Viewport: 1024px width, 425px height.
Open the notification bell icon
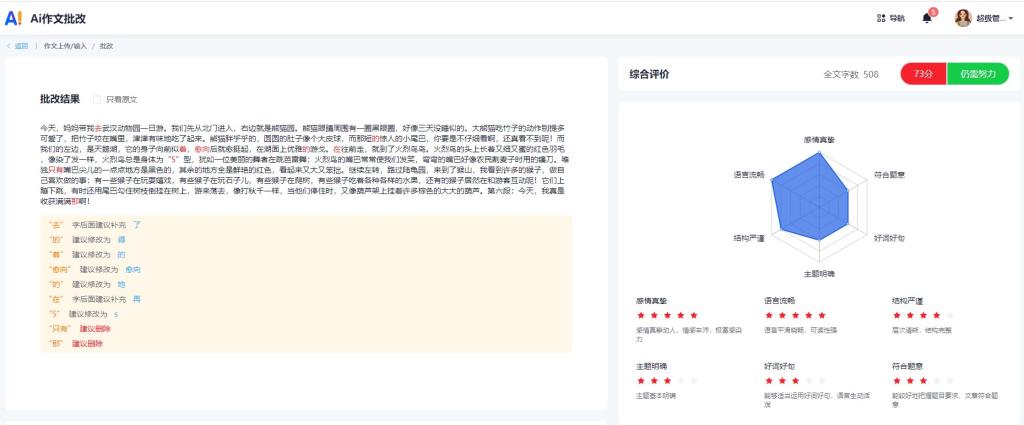tap(927, 18)
